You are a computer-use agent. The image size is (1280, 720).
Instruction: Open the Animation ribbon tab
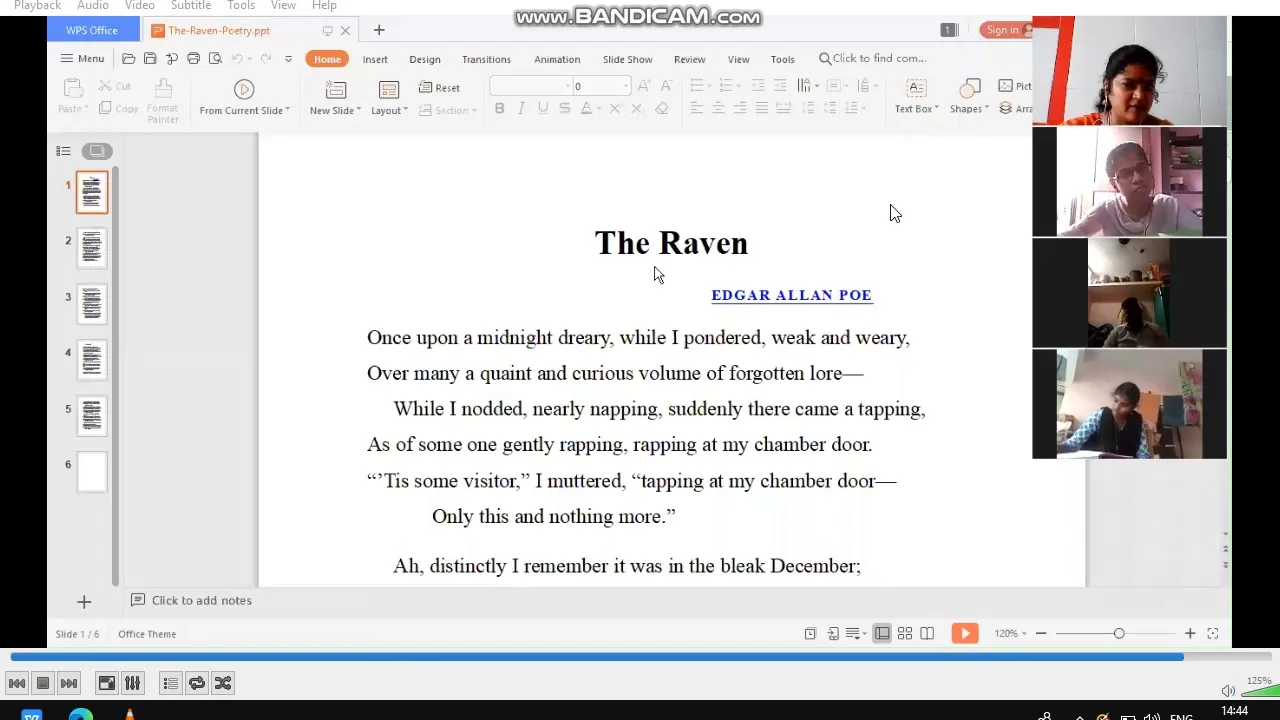(557, 59)
